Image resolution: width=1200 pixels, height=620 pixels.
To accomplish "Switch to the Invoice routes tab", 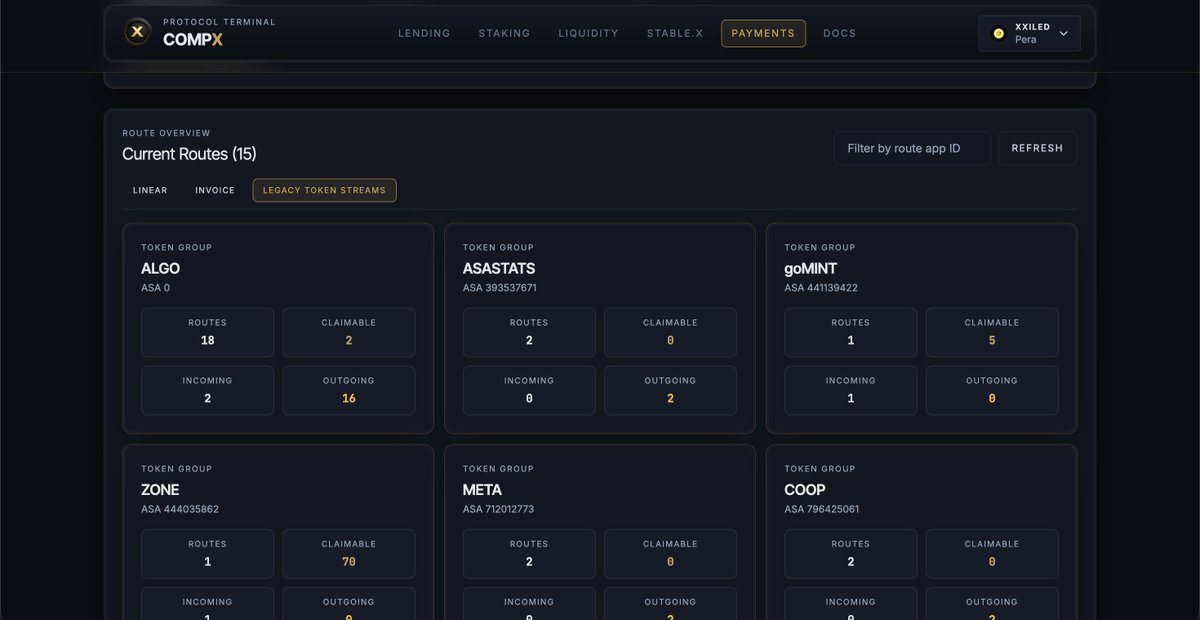I will 215,190.
